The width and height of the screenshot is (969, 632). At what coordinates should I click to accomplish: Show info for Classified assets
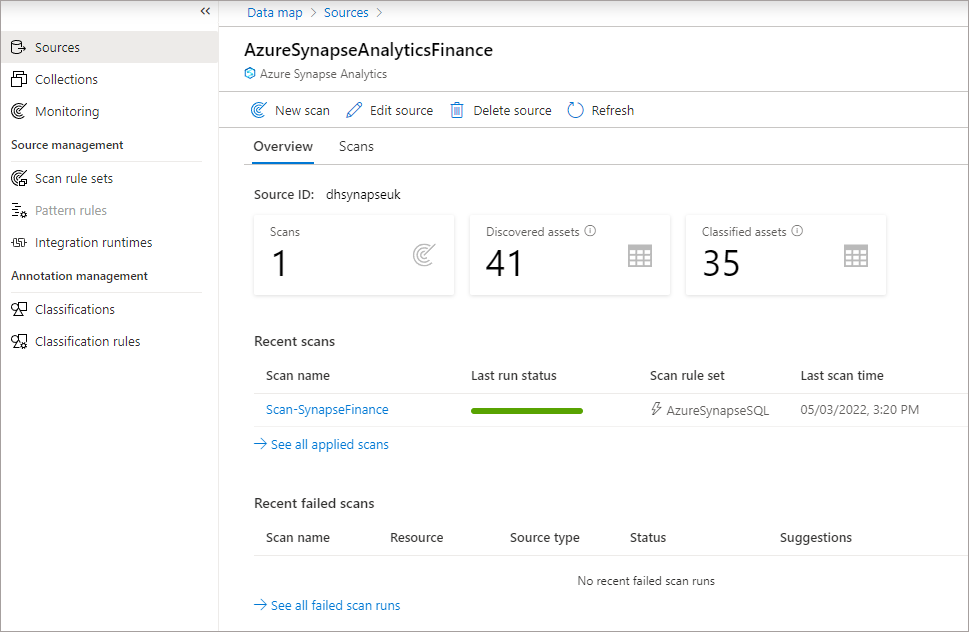coord(797,231)
